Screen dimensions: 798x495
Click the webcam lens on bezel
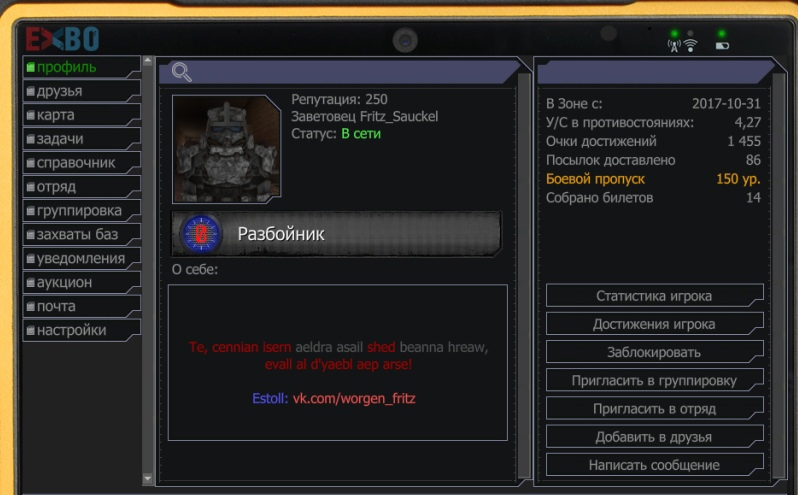[x=405, y=40]
